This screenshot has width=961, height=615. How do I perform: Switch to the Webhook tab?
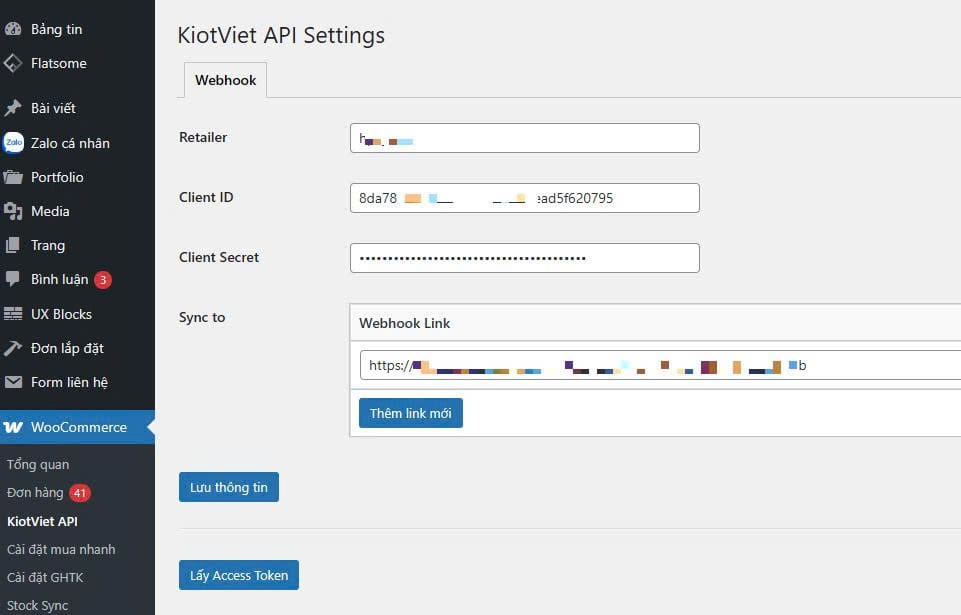(x=225, y=80)
